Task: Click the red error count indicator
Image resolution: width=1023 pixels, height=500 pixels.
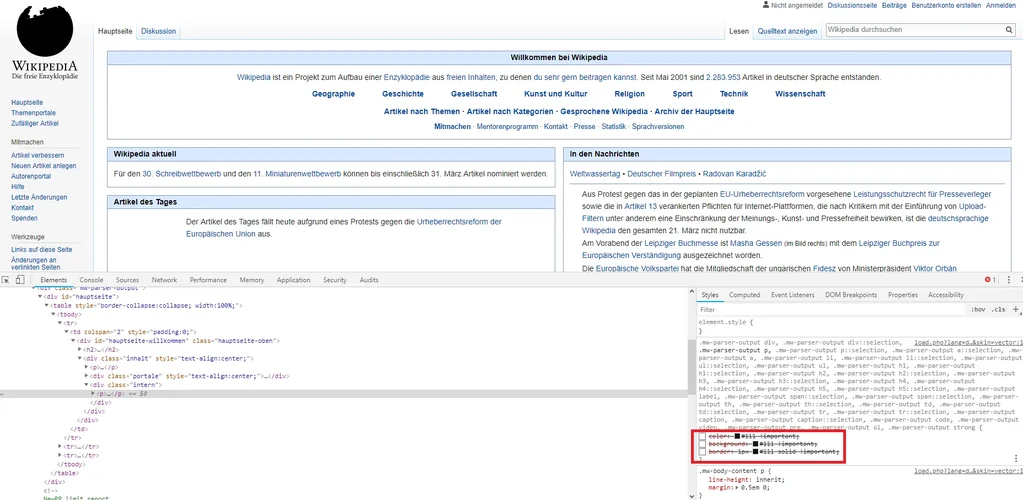Action: coord(990,280)
